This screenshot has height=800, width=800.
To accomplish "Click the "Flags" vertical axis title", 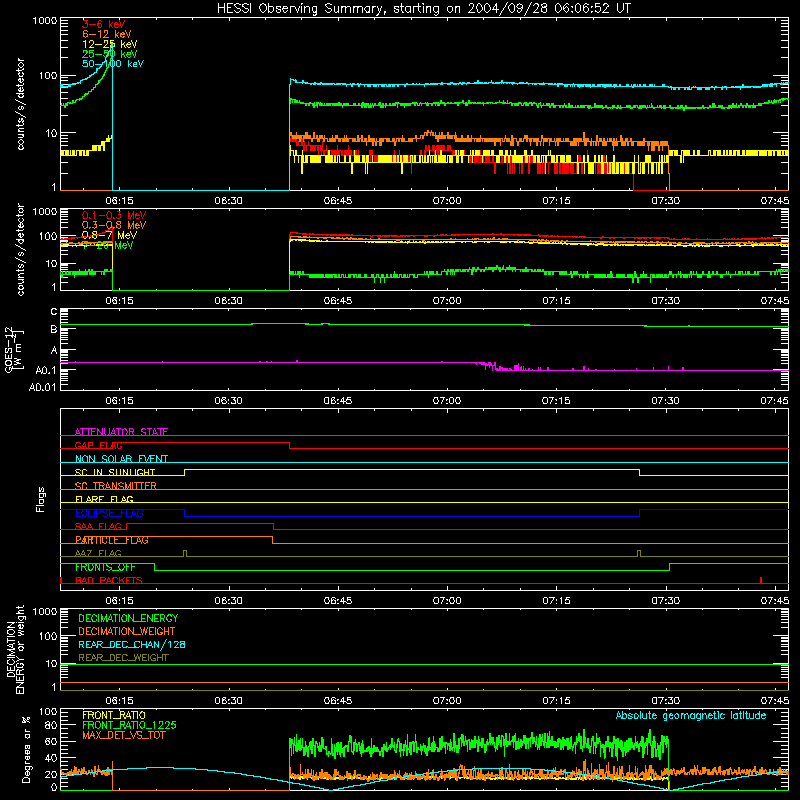I will pyautogui.click(x=41, y=500).
